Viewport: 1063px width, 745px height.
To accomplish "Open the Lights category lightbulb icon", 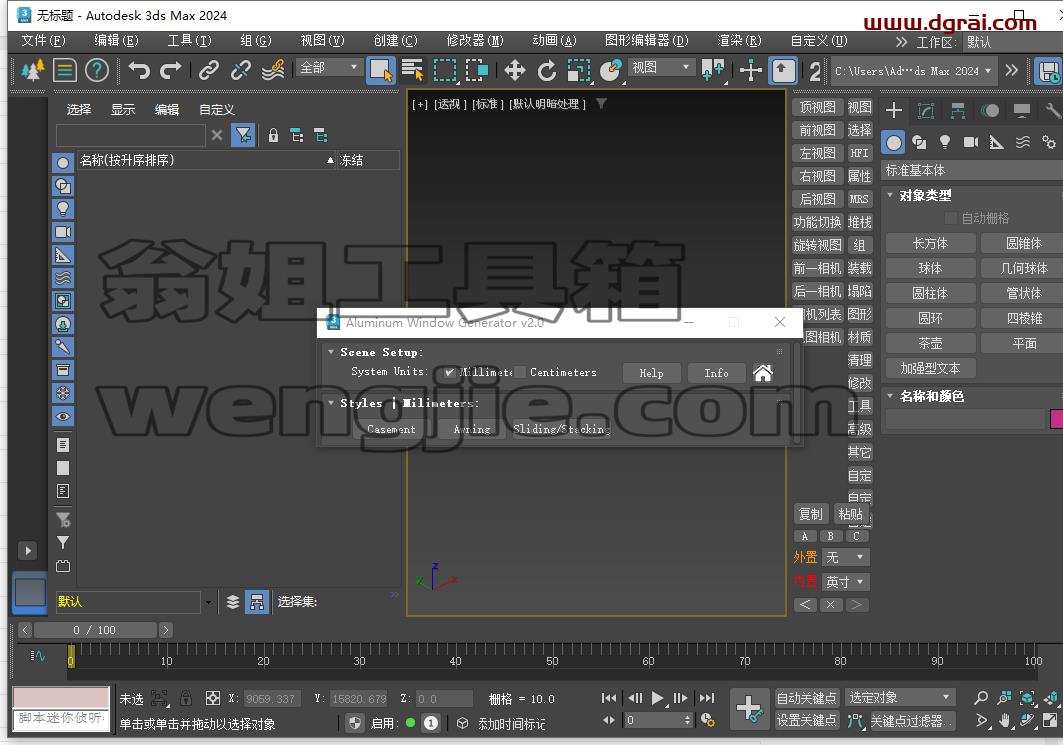I will pyautogui.click(x=944, y=142).
